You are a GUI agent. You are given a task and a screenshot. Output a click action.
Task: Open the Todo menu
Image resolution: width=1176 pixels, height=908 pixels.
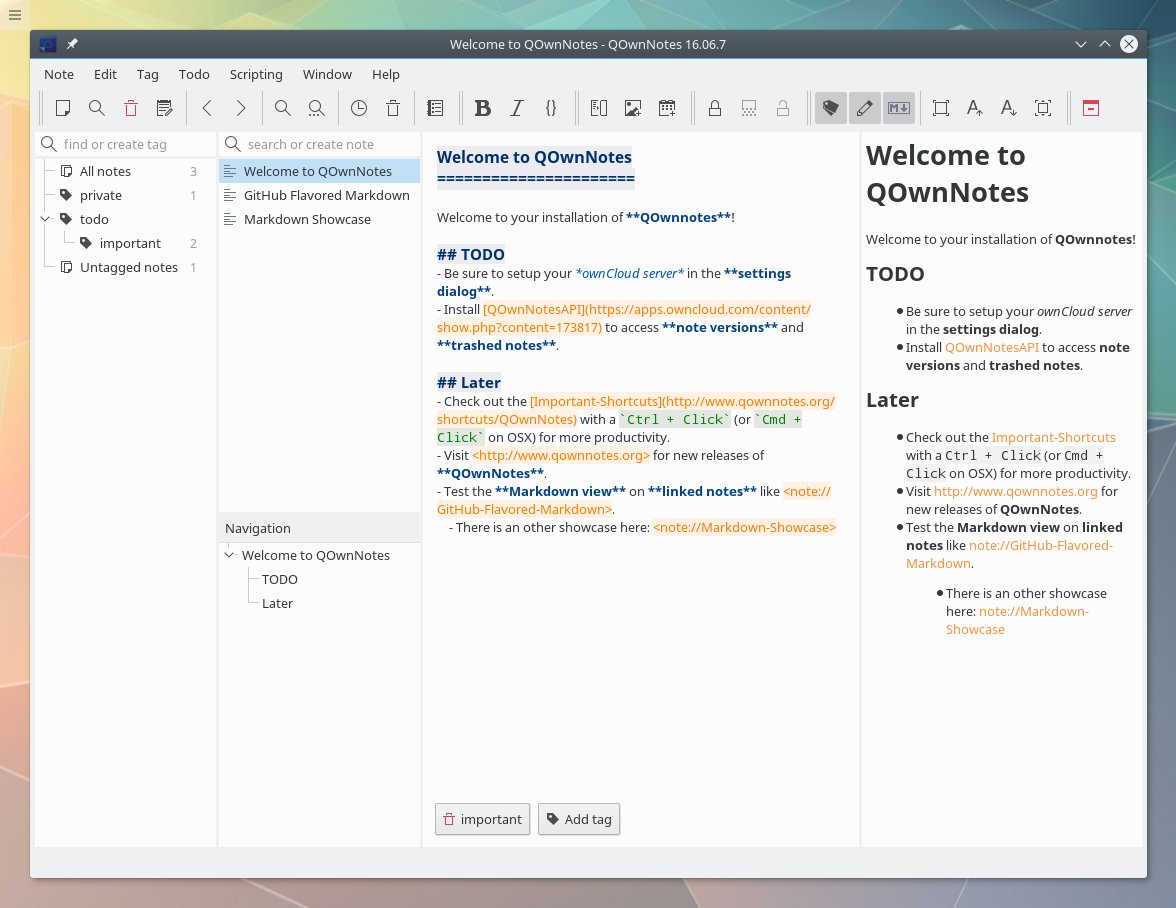tap(194, 74)
